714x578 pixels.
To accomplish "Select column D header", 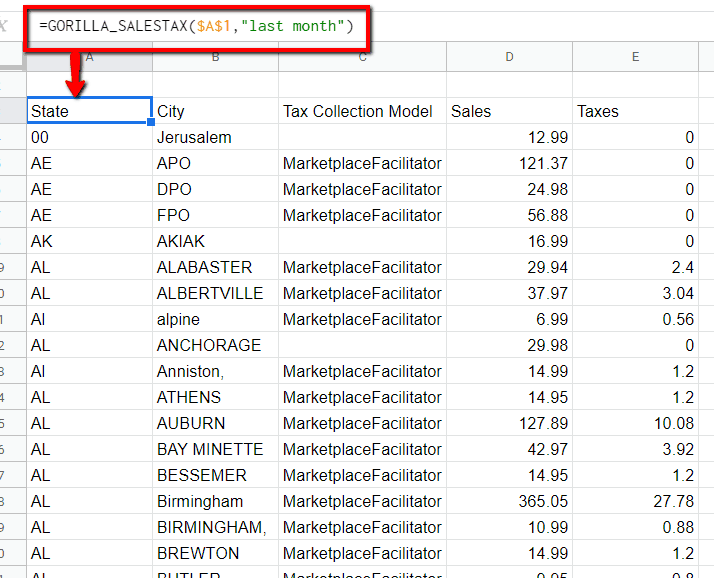I will 509,58.
